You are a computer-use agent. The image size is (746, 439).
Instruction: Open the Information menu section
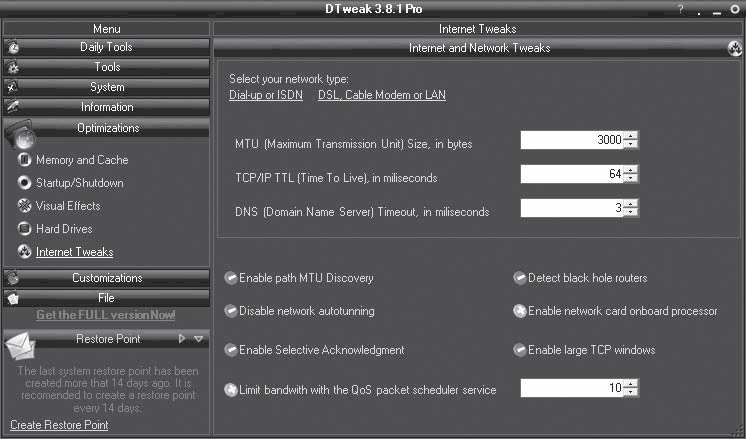[107, 107]
